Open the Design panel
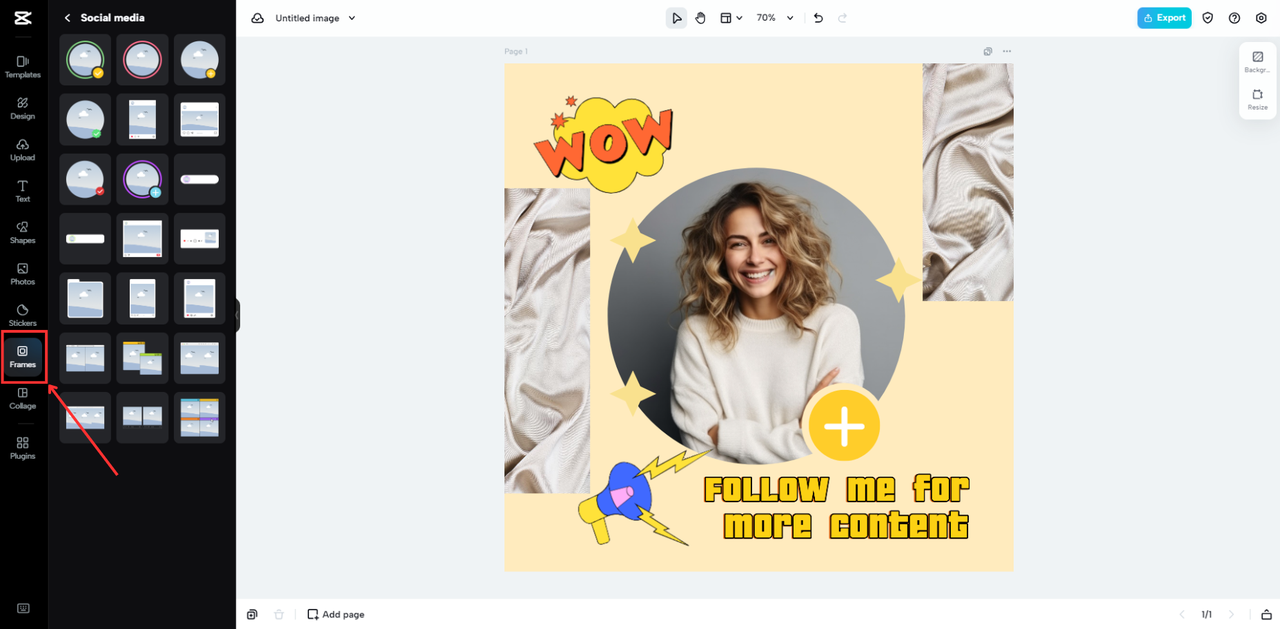 (22, 108)
